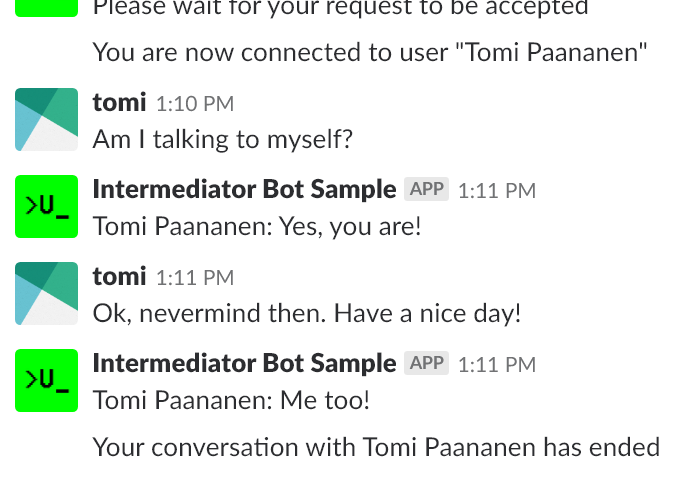The height and width of the screenshot is (480, 681).
Task: Select the "Am I talking to myself?" message
Action: click(222, 138)
